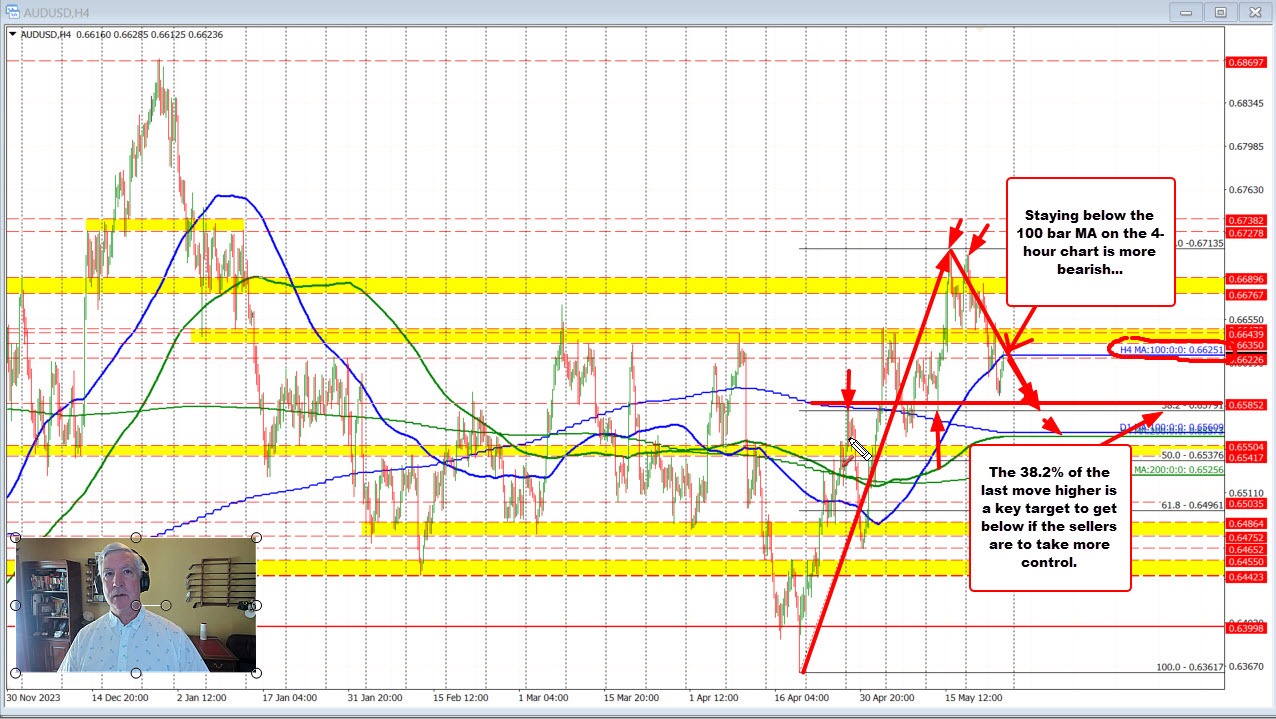Click the MetaTrader chart icon in title bar

tap(14, 12)
